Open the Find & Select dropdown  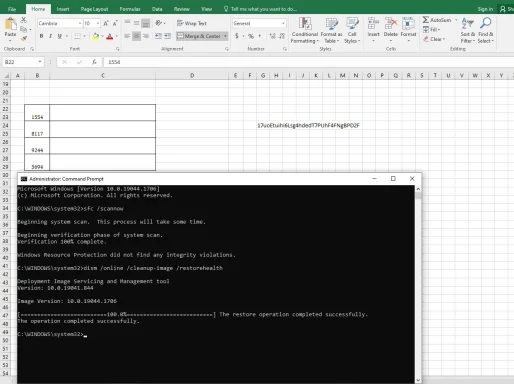tap(485, 30)
